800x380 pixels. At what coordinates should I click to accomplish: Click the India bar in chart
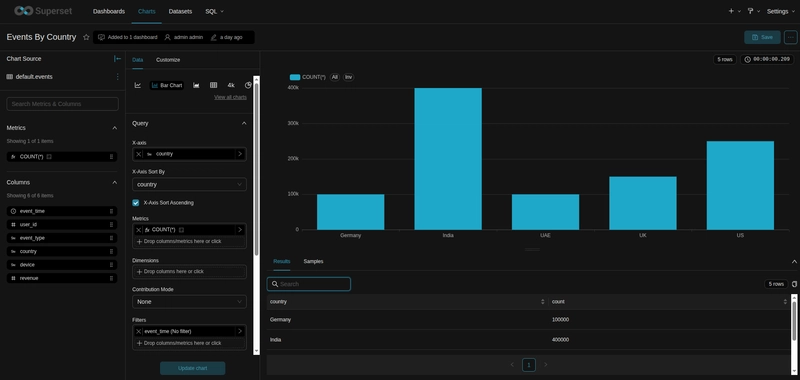(x=448, y=159)
